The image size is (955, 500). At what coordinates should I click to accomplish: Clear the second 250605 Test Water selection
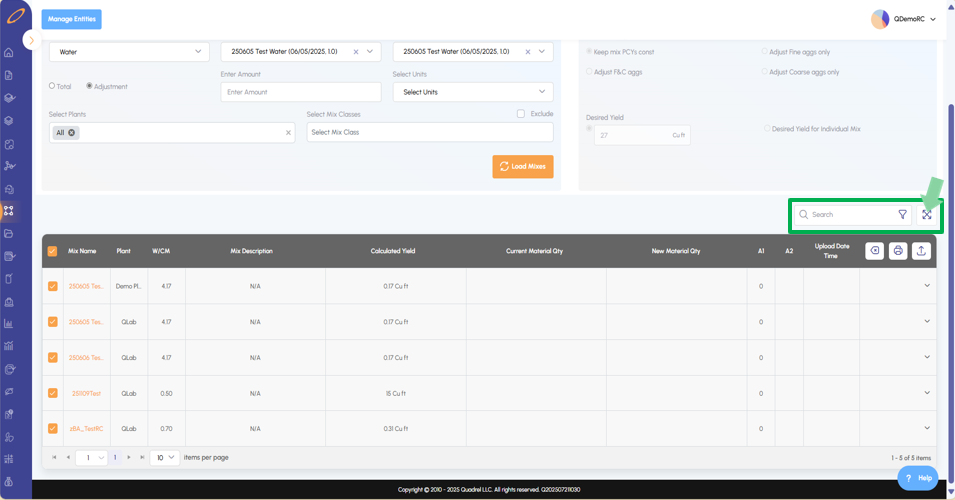tap(527, 52)
